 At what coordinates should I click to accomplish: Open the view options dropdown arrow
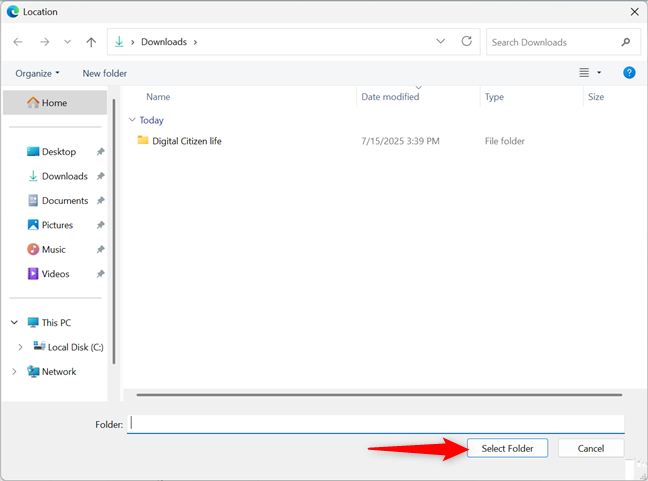(599, 73)
